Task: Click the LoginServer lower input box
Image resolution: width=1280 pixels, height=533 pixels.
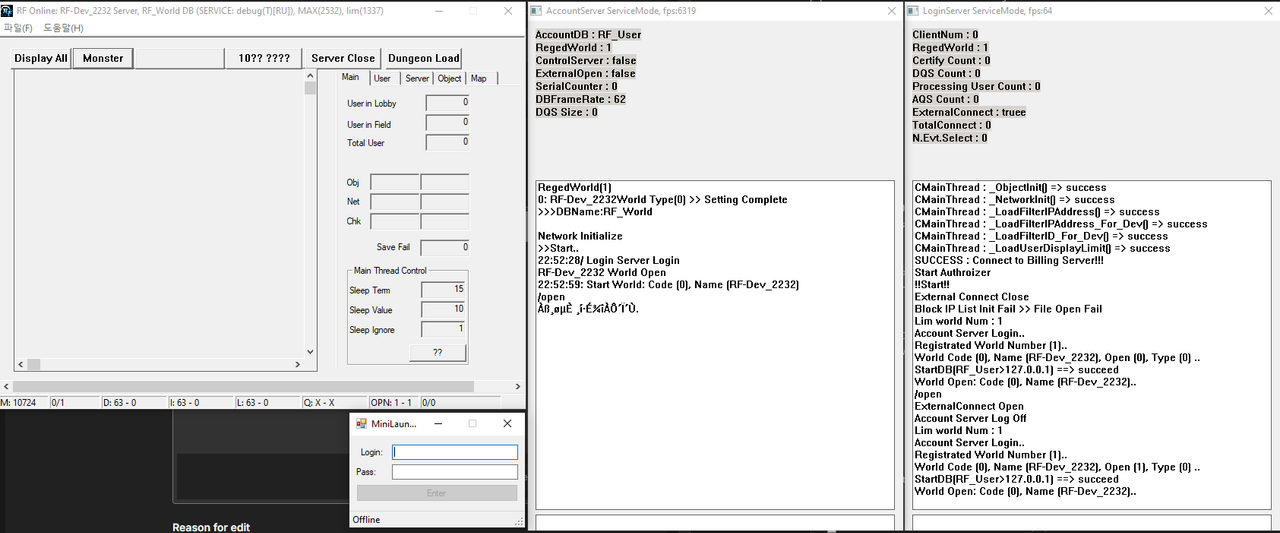Action: (x=1093, y=523)
